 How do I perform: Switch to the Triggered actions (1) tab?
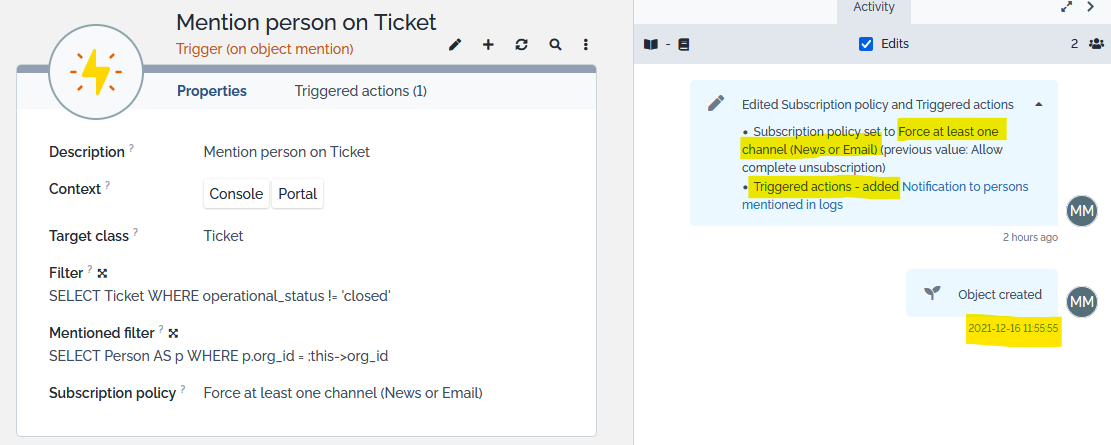coord(360,91)
